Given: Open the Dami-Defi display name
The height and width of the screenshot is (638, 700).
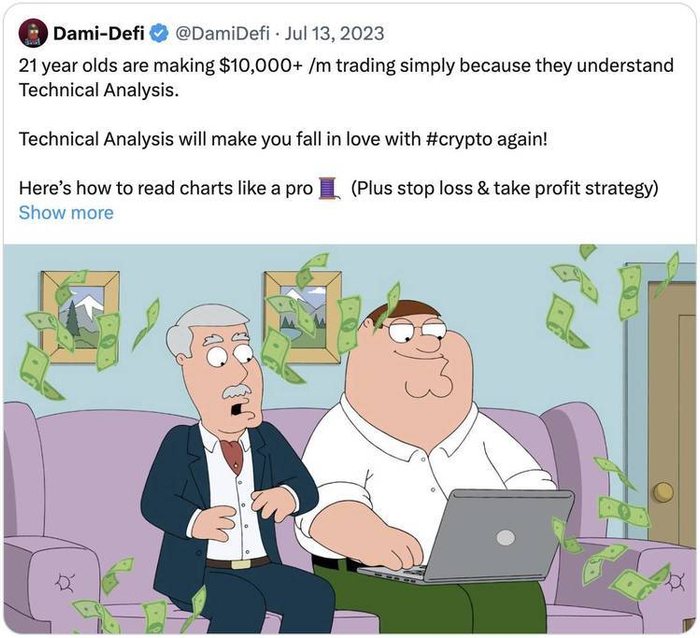Looking at the screenshot, I should pos(99,33).
